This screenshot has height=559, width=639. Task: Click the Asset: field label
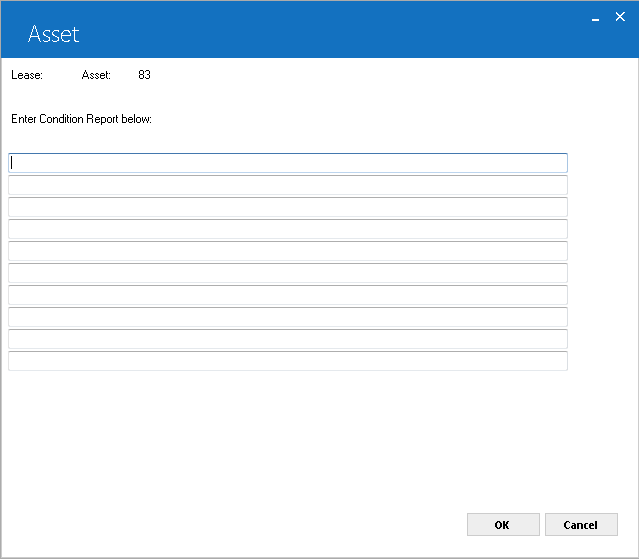coord(96,75)
